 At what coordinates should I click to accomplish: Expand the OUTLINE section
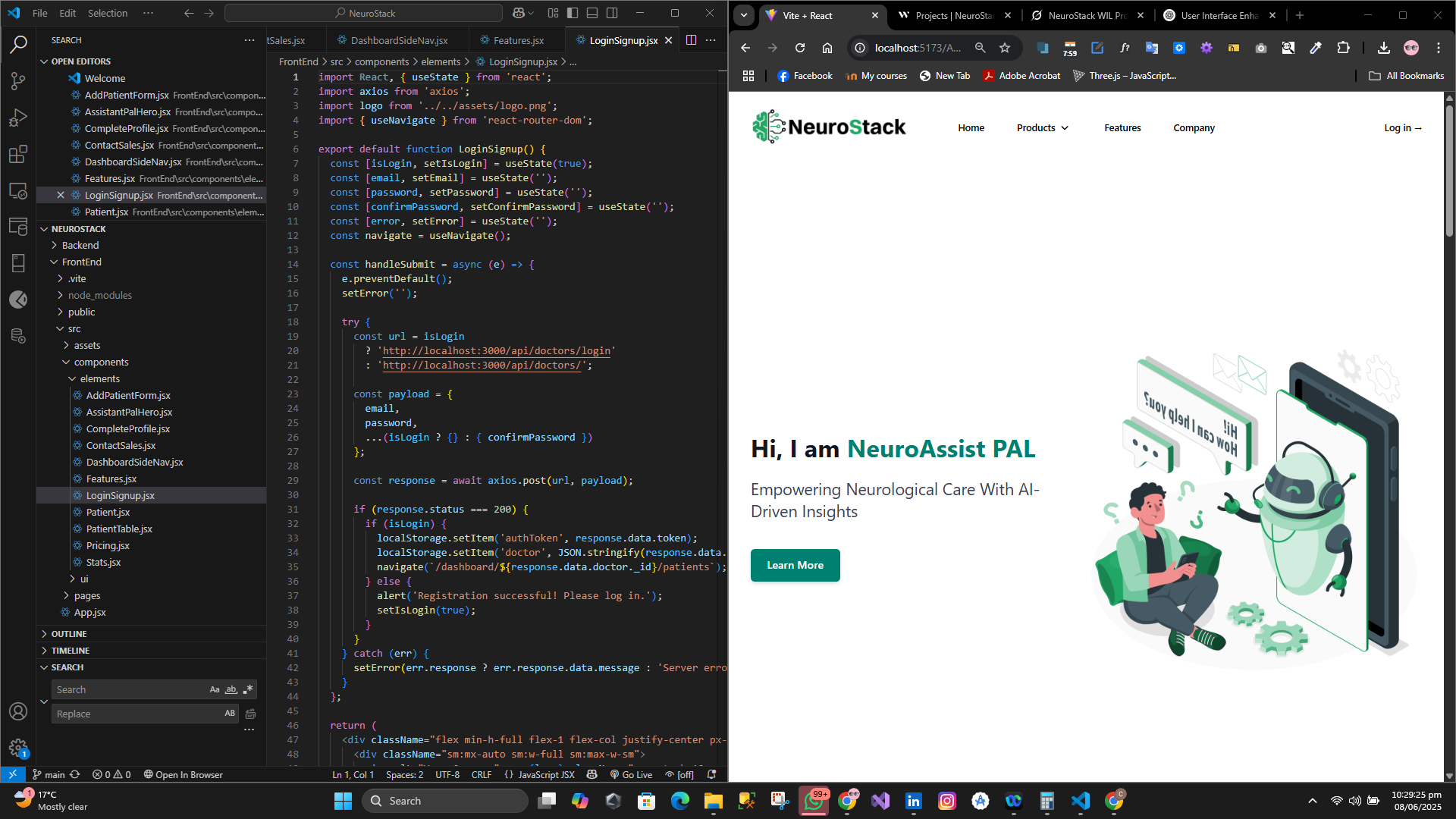click(69, 634)
